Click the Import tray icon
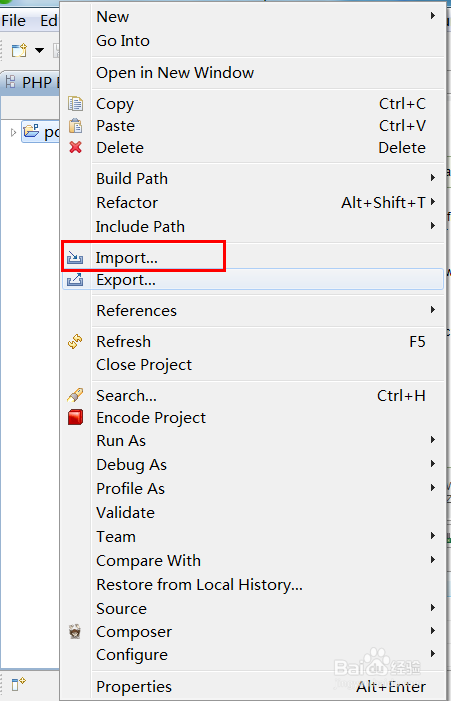The height and width of the screenshot is (701, 451). (x=75, y=258)
